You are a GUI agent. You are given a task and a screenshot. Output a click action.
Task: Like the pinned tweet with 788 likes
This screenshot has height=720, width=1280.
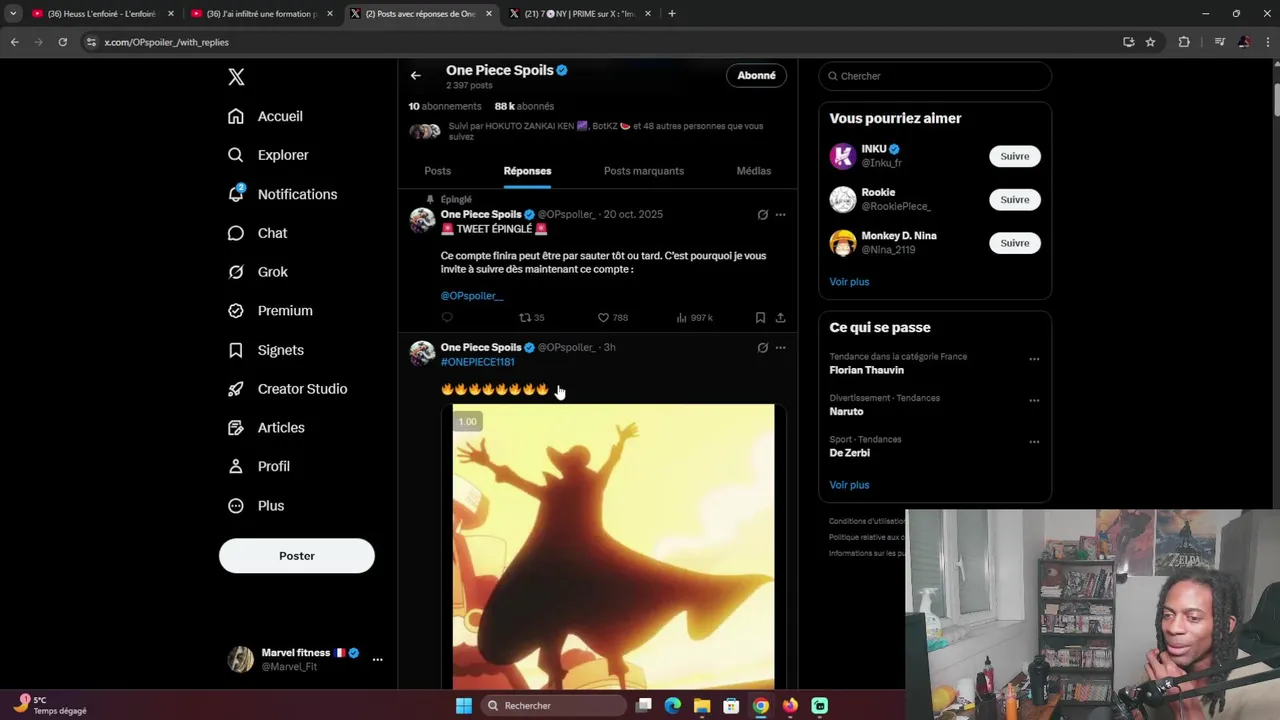coord(613,317)
